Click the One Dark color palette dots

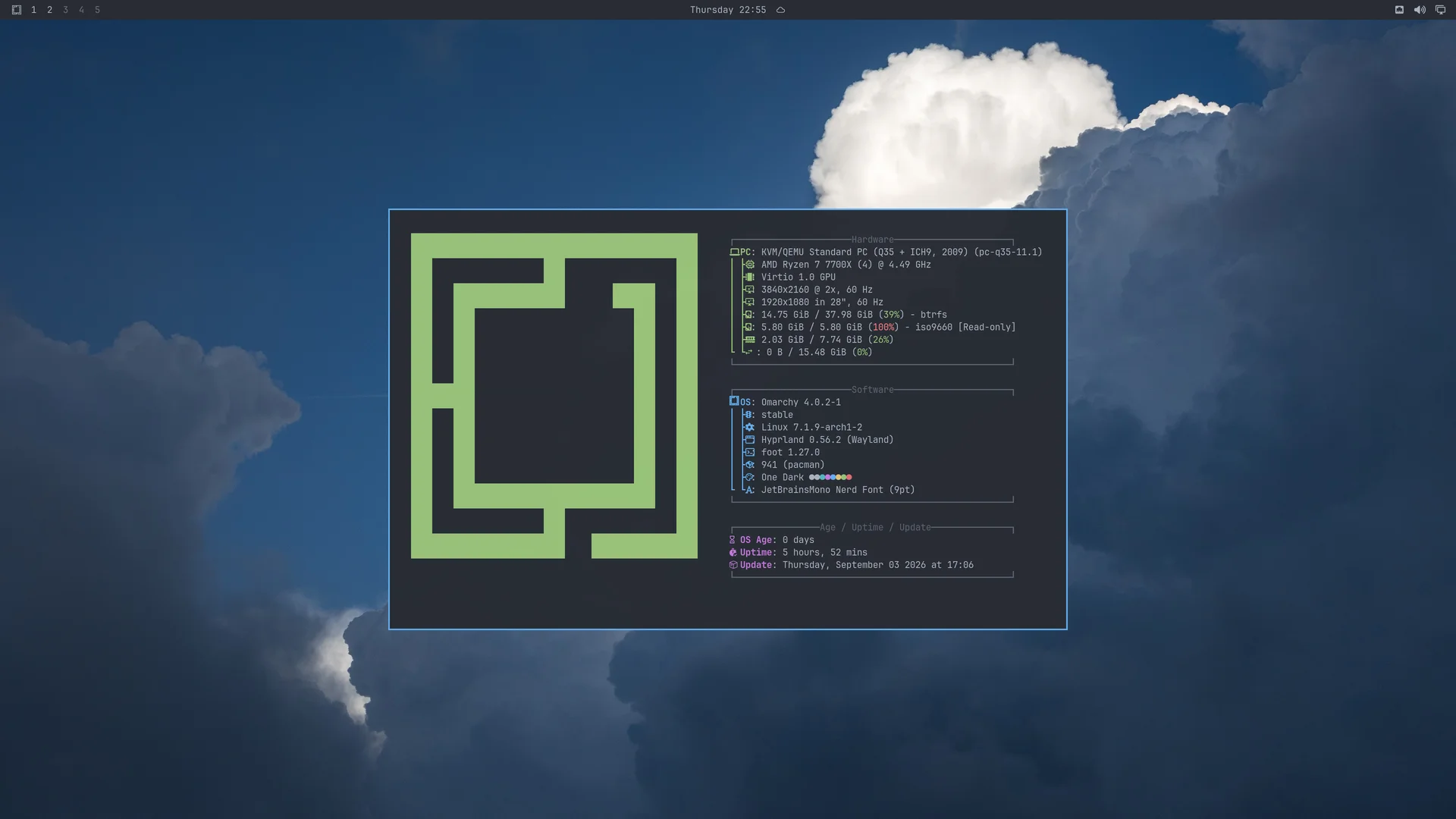[830, 478]
